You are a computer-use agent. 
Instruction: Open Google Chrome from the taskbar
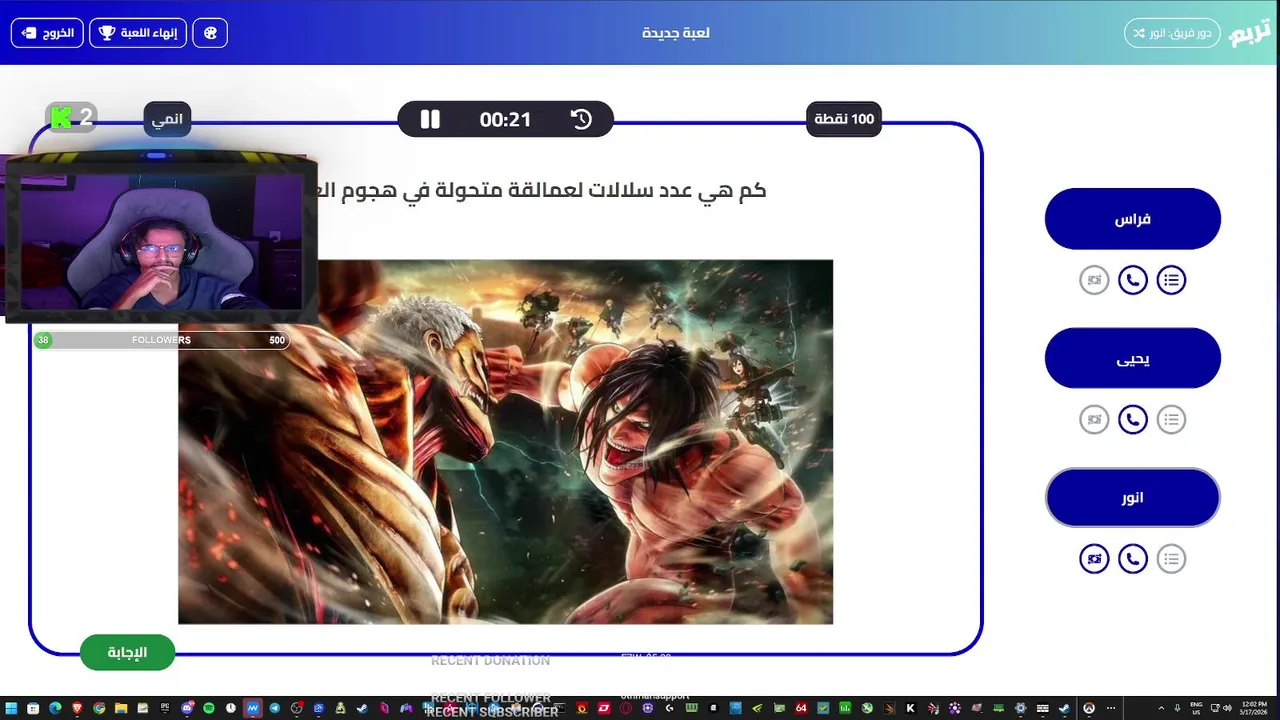pos(99,708)
